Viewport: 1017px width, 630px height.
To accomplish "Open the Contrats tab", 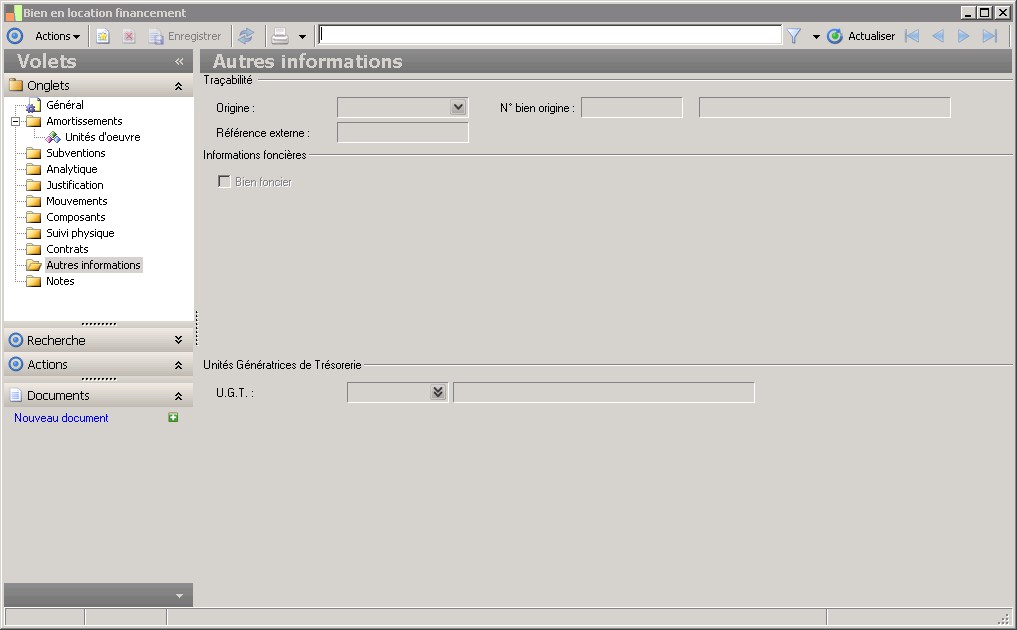I will [x=67, y=249].
